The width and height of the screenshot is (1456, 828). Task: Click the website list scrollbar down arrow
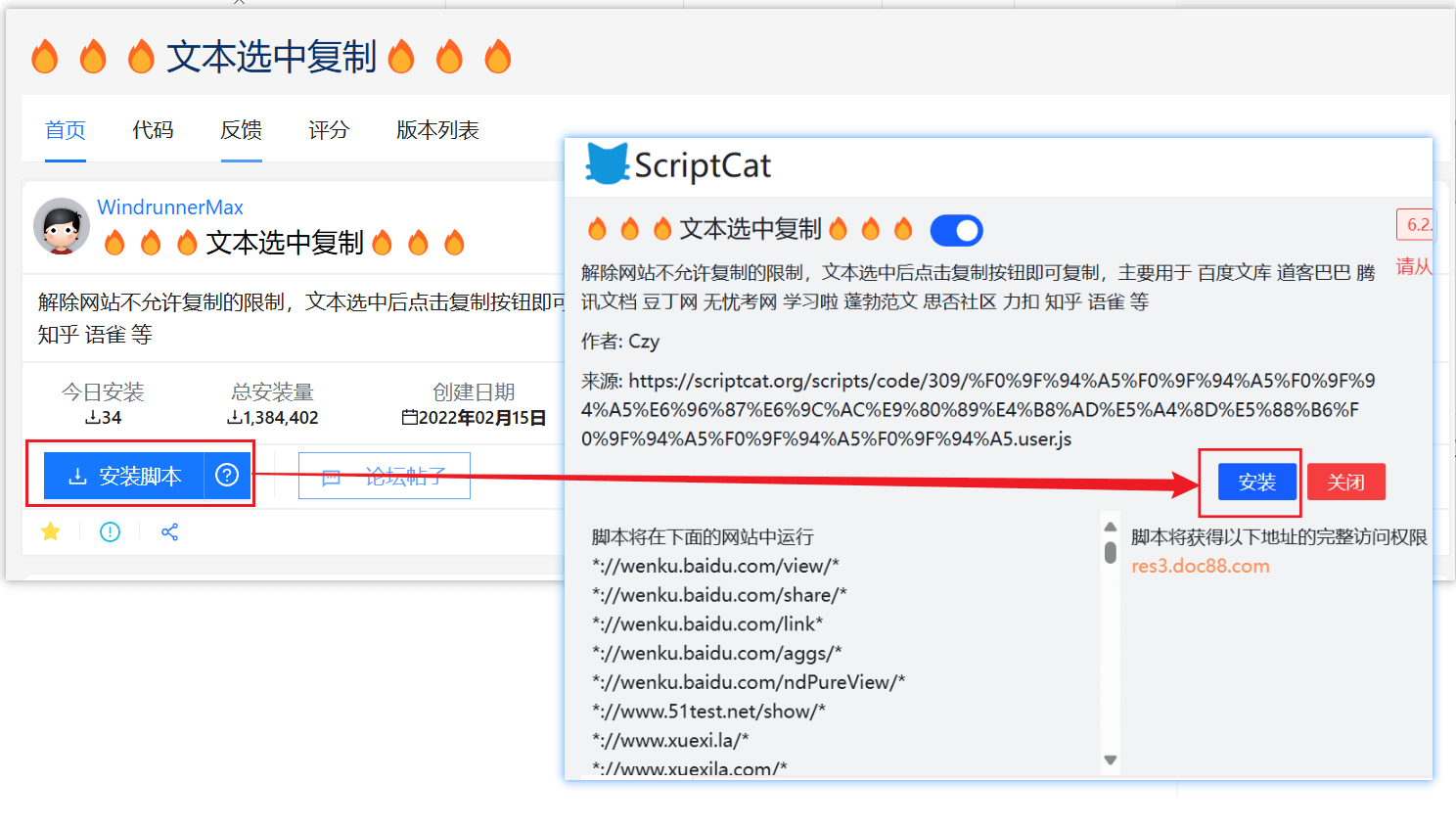[x=1110, y=759]
